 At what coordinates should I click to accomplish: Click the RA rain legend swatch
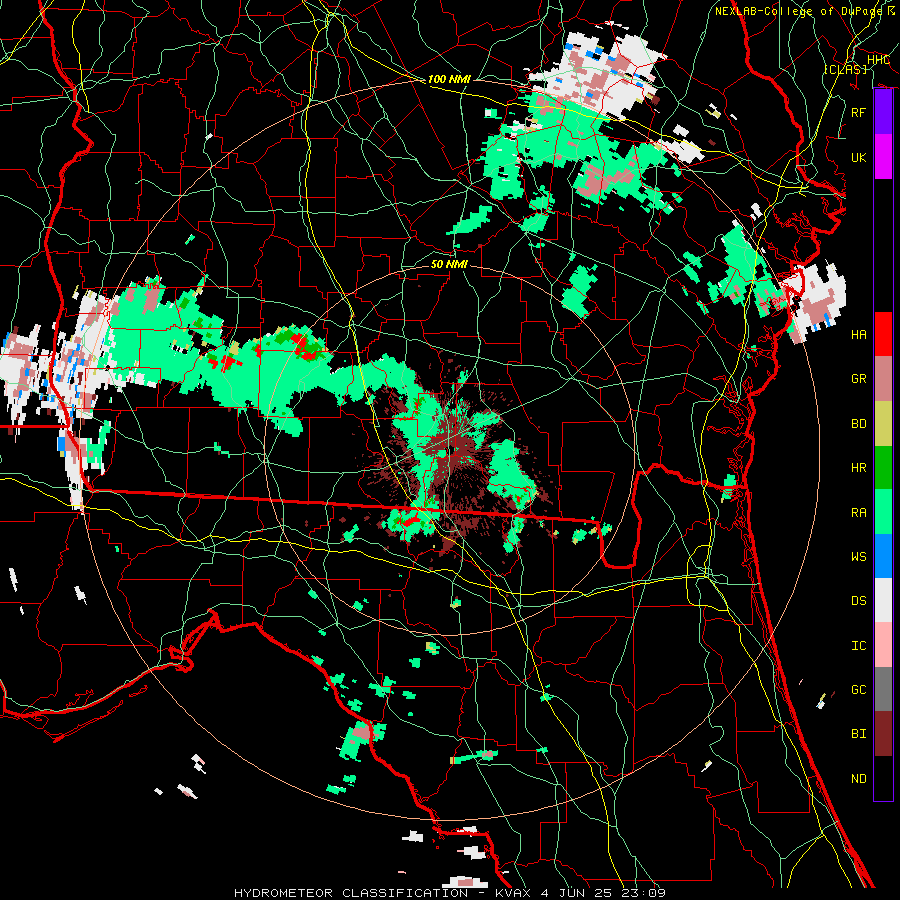pos(883,512)
